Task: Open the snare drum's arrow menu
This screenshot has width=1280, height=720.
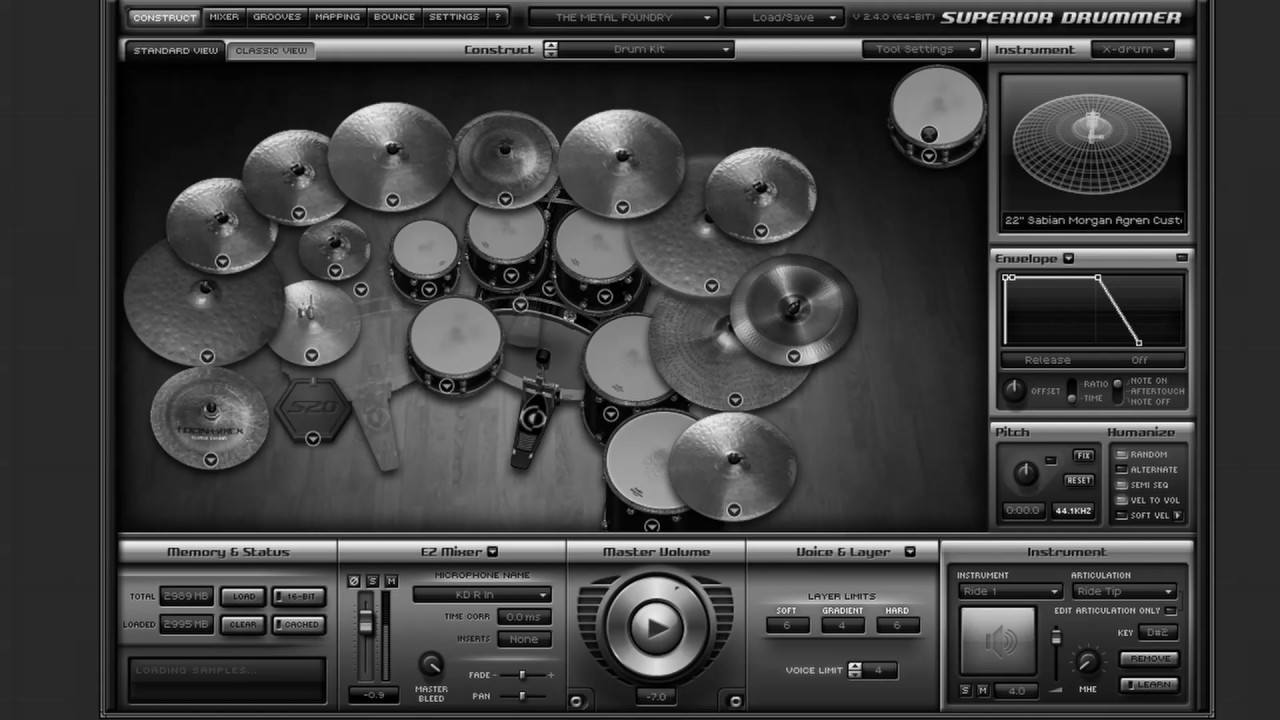Action: (x=446, y=385)
